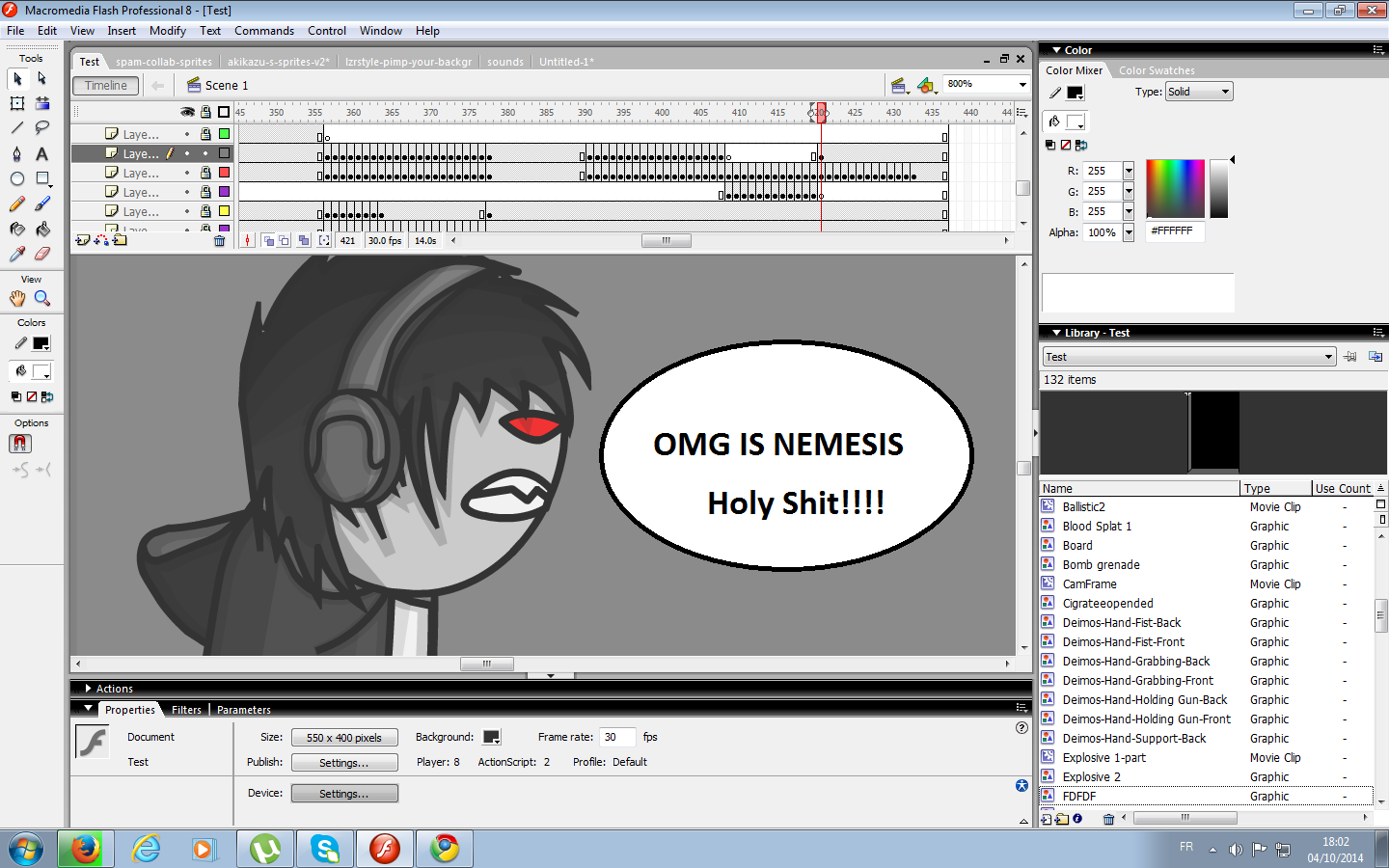Click the document Background color swatch
This screenshot has height=868, width=1389.
491,737
